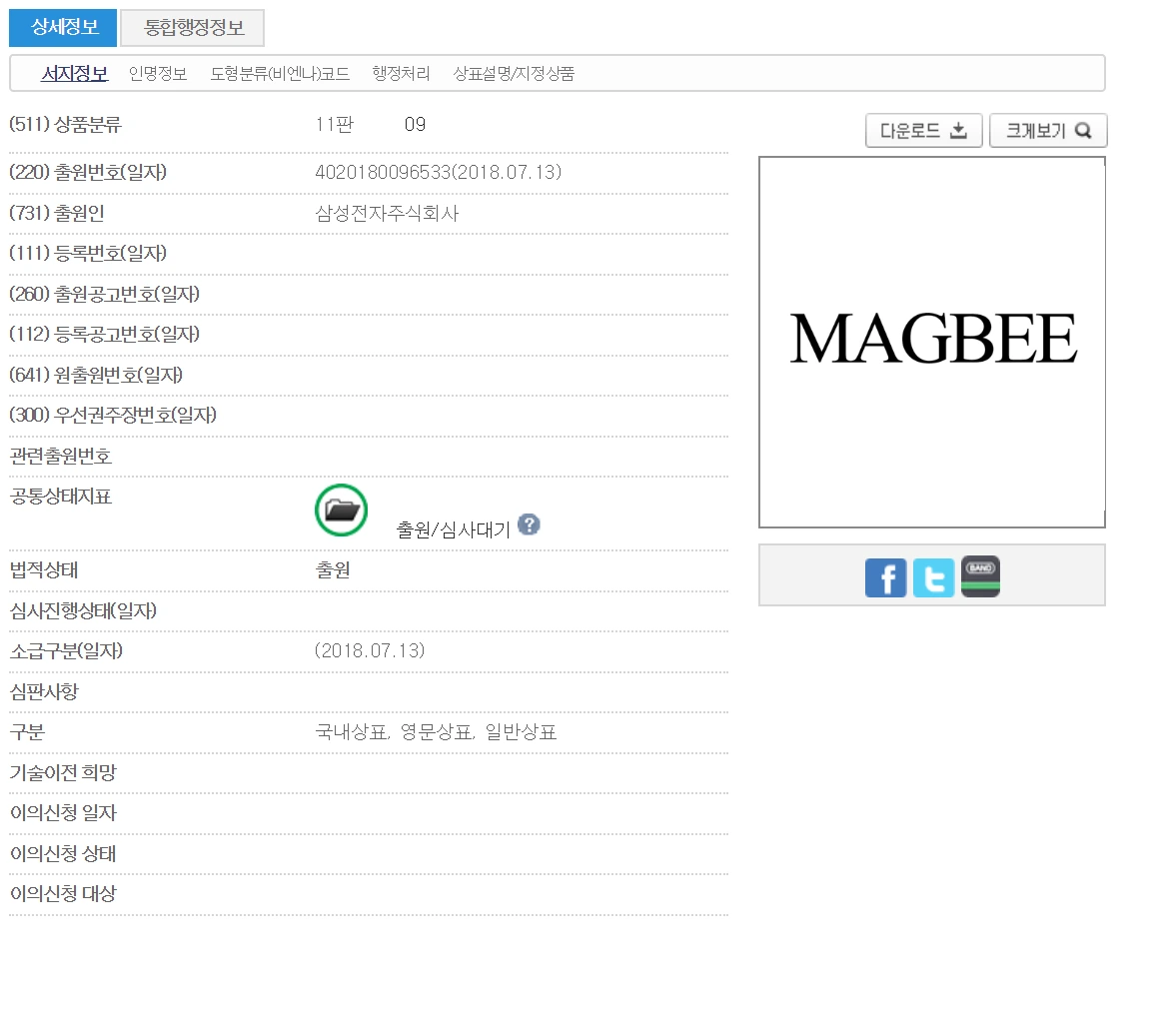The image size is (1163, 1036).
Task: View the 행정처리 sub-tab
Action: coord(401,73)
